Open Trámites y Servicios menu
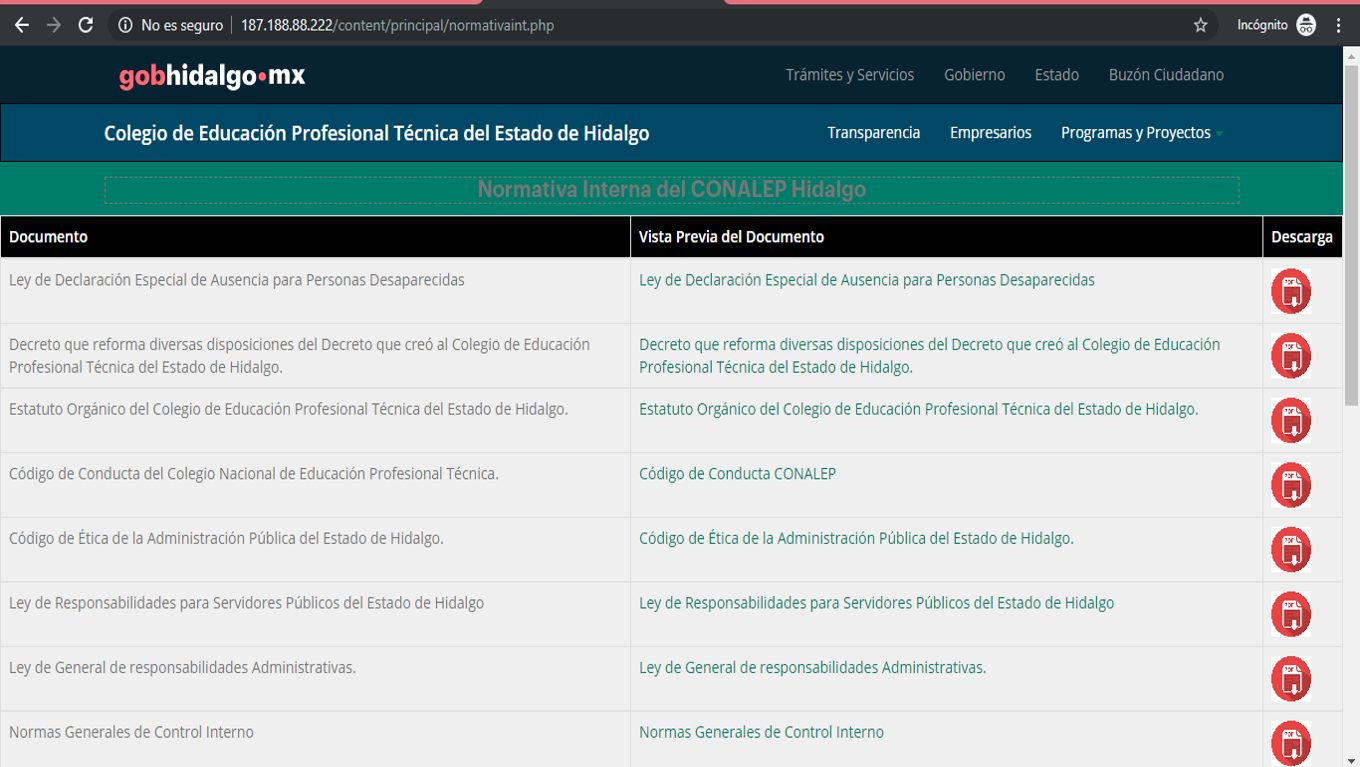1360x767 pixels. 850,75
